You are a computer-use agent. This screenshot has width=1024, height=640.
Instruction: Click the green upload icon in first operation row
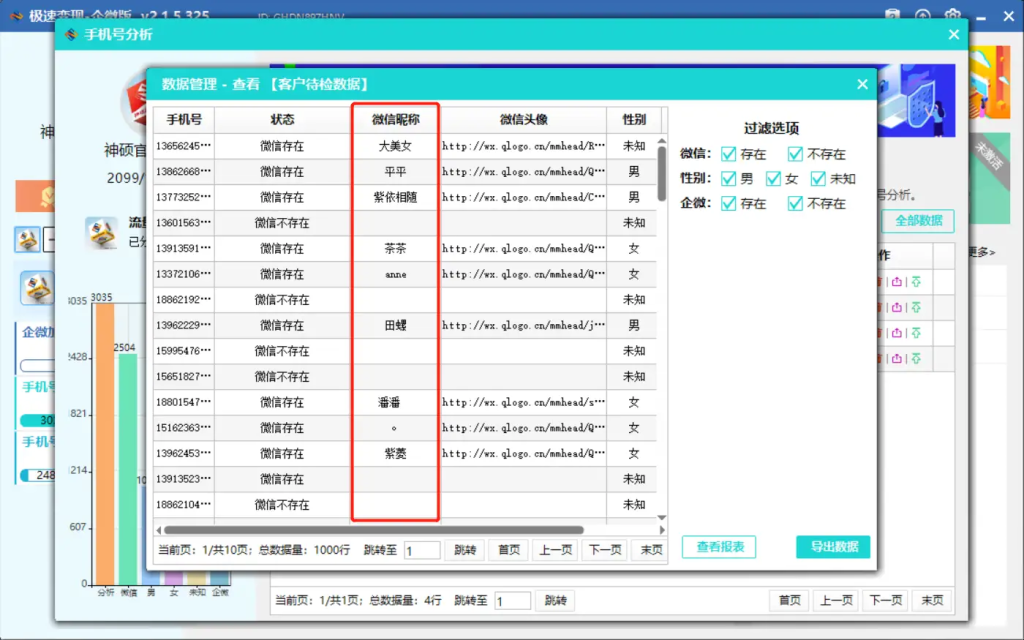coord(916,281)
